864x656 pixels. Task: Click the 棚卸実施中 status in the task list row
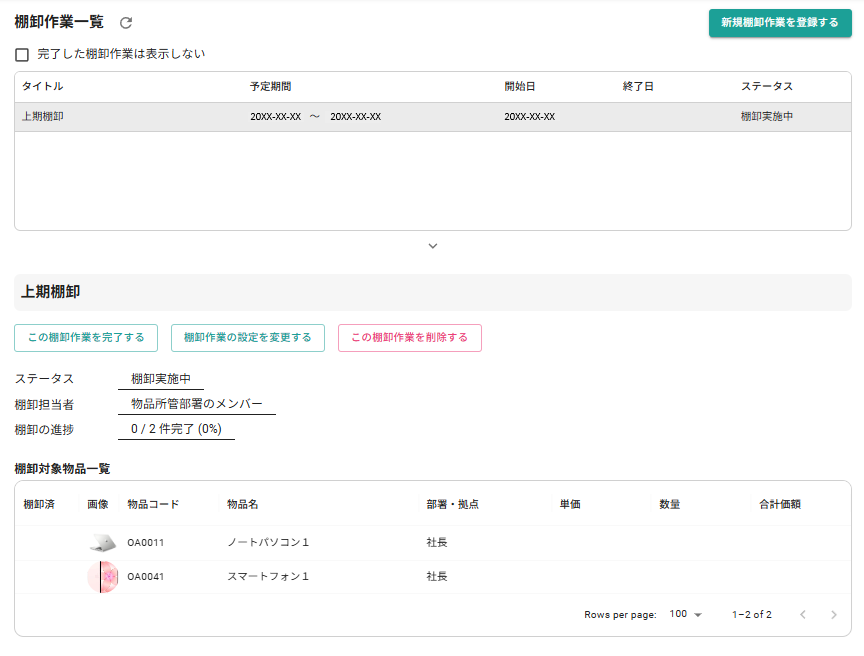point(766,117)
